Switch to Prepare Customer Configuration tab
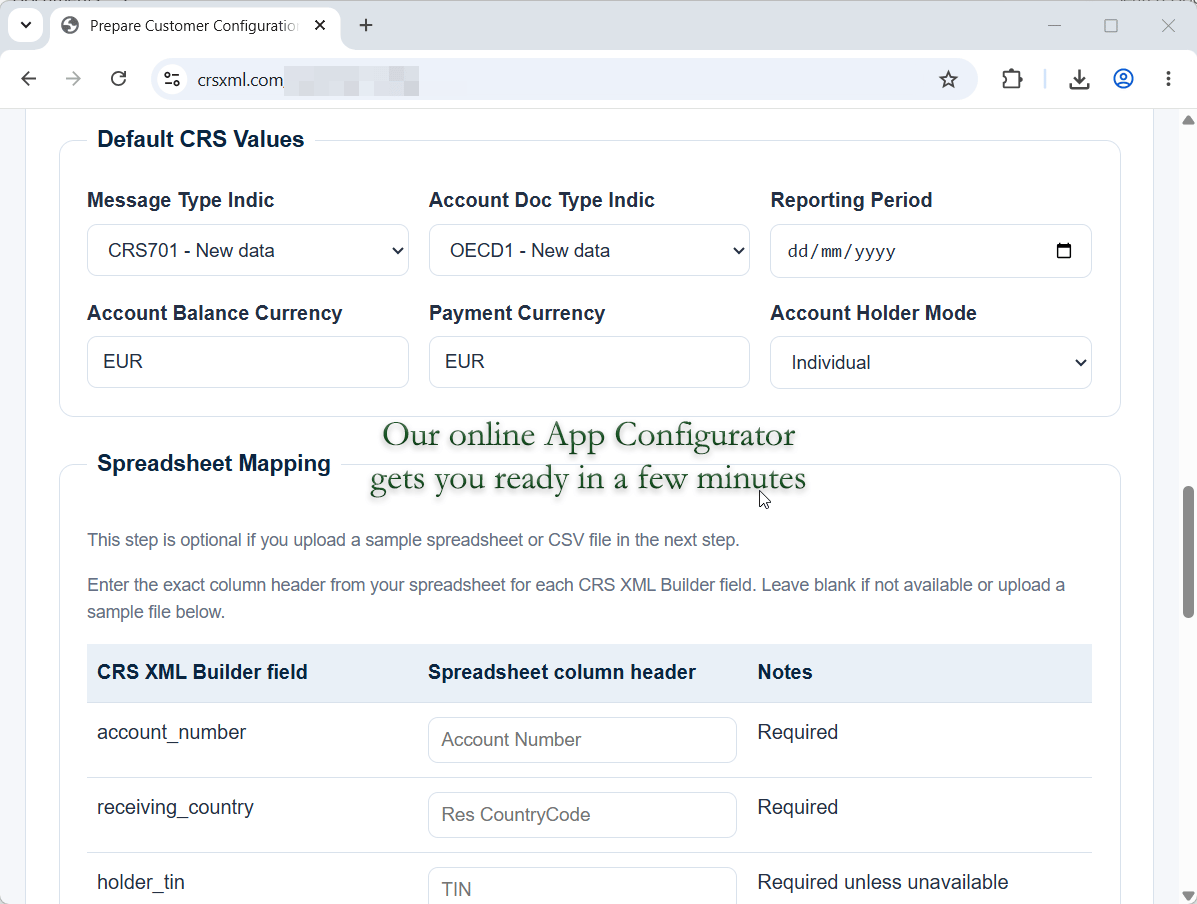Screen dimensions: 1197x904 click(193, 26)
